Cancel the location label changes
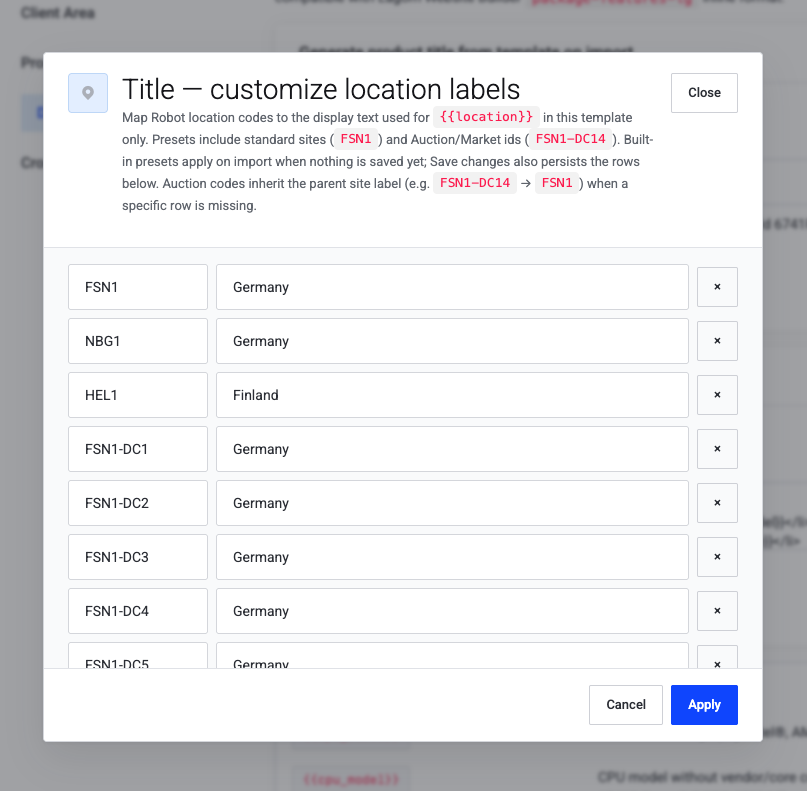 (625, 705)
